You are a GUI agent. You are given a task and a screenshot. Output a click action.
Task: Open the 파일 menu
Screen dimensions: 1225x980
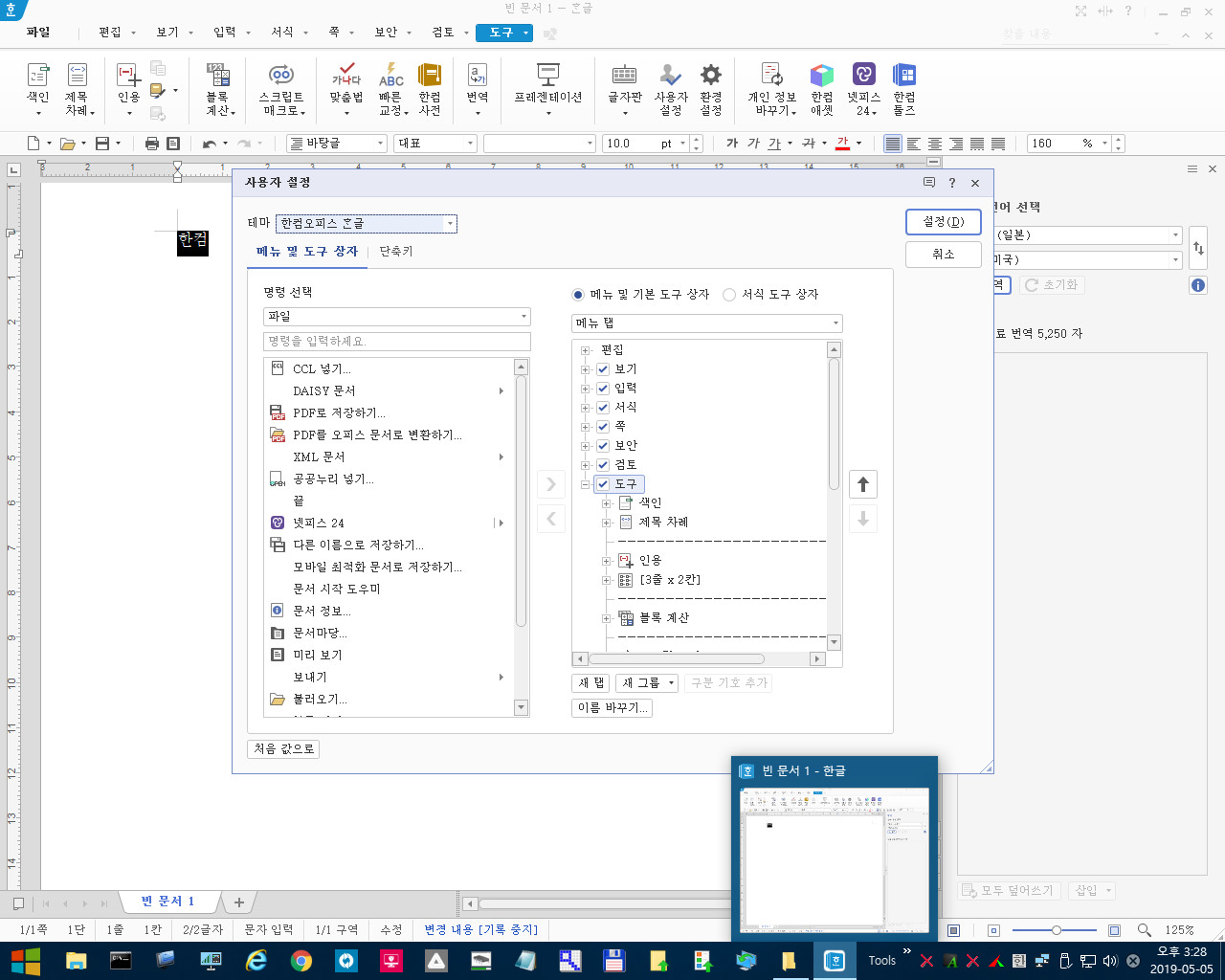pyautogui.click(x=38, y=33)
